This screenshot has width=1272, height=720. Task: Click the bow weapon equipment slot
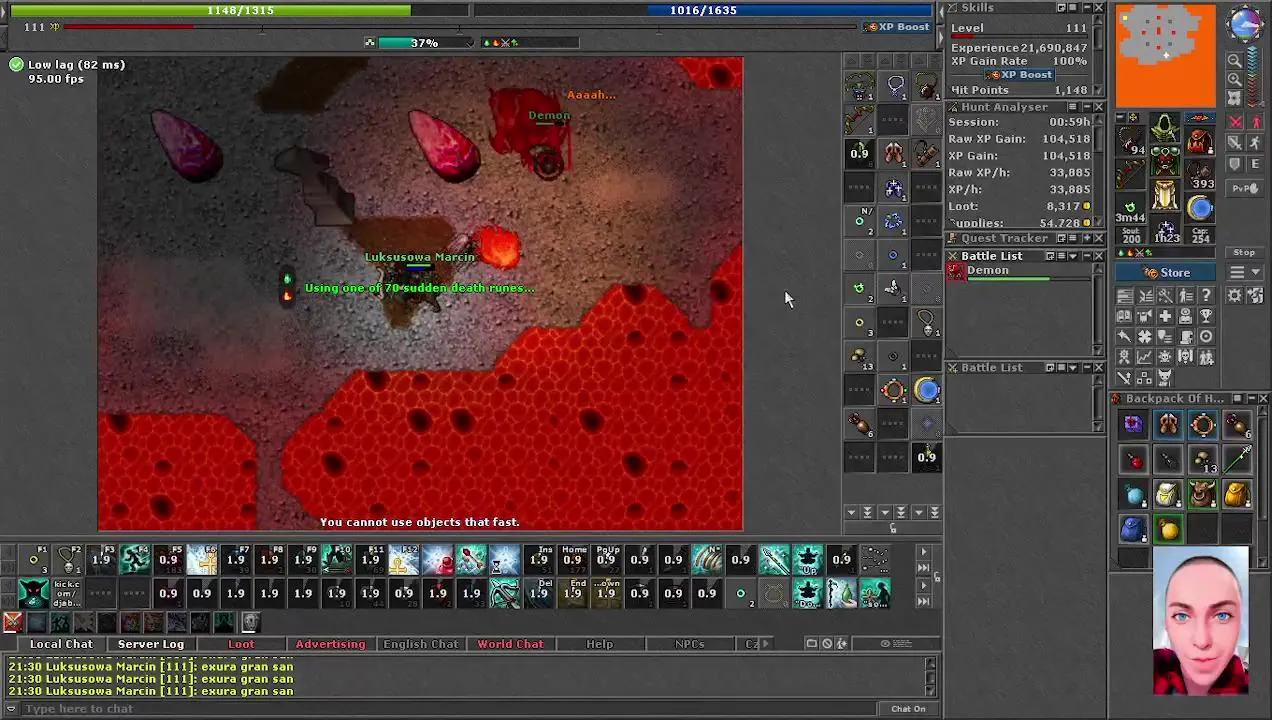(x=1131, y=174)
